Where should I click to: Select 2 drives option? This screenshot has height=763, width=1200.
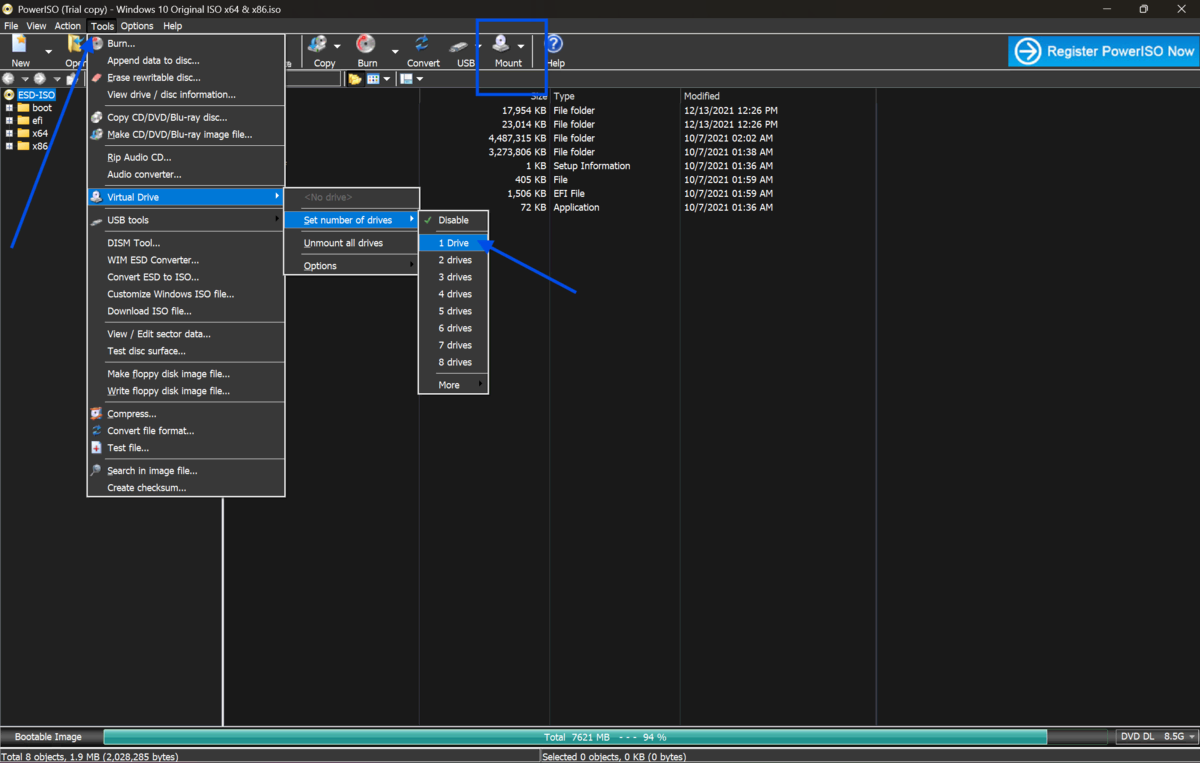[x=453, y=260]
